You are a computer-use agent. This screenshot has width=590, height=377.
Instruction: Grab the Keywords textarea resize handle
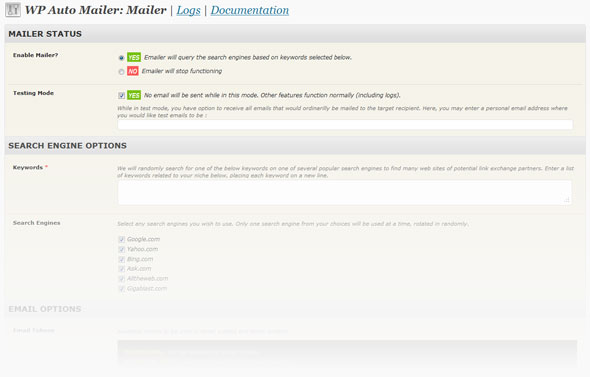(x=567, y=200)
